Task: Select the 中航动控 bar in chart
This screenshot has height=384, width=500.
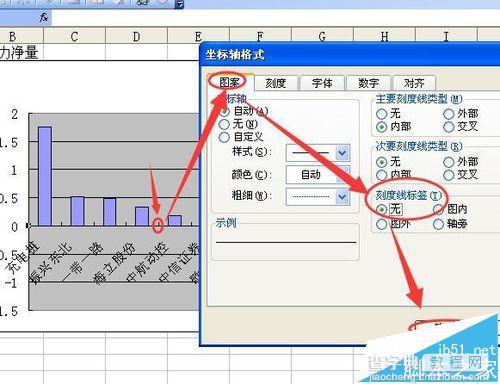Action: coord(175,221)
